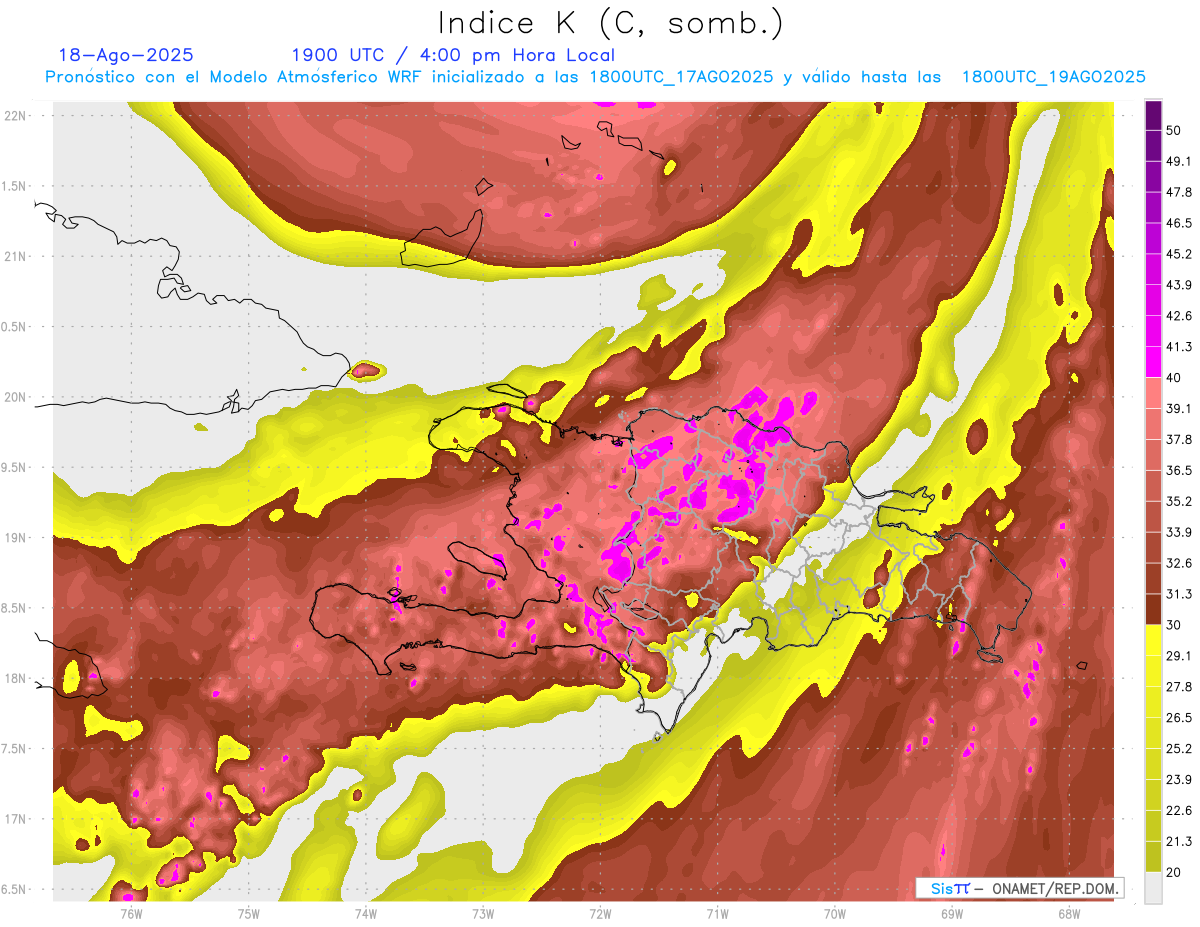The image size is (1200, 927).
Task: Click the legend value 29.1
Action: tap(1178, 656)
